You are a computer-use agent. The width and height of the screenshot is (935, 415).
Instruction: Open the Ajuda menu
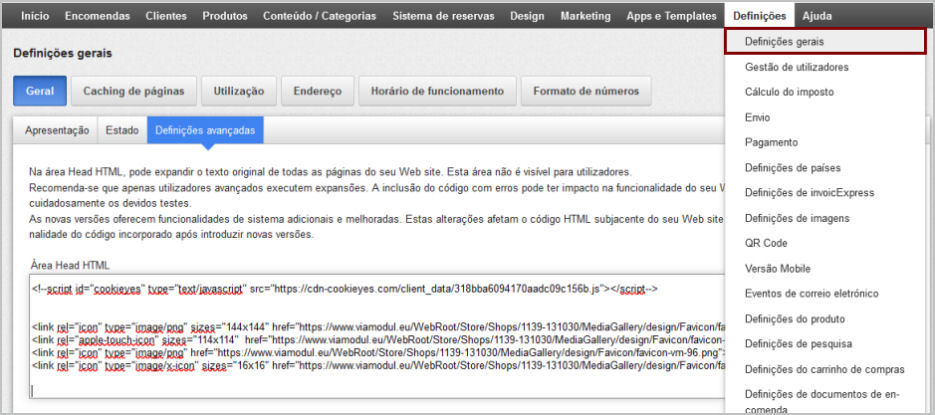[x=817, y=17]
